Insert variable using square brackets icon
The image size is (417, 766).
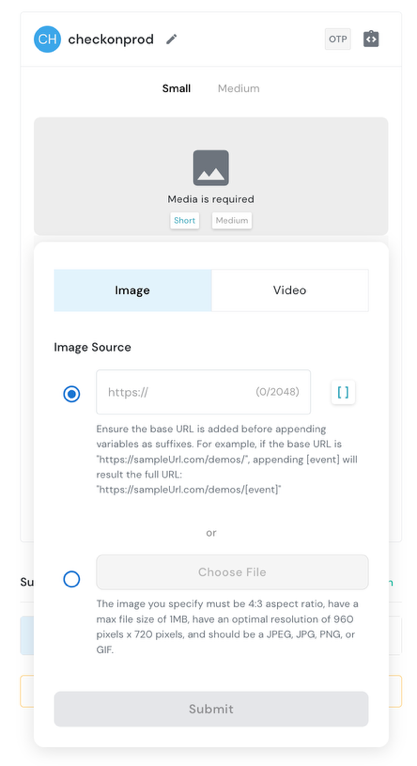[x=343, y=392]
